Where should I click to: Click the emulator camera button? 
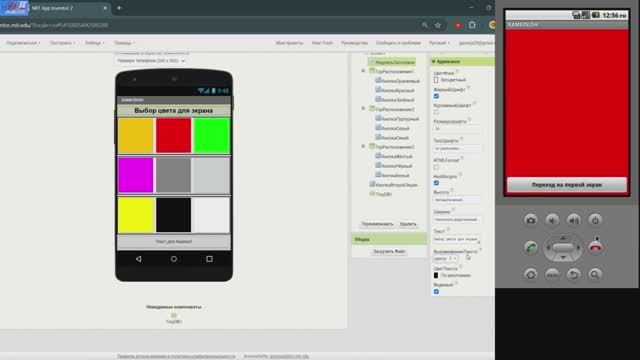pyautogui.click(x=531, y=220)
